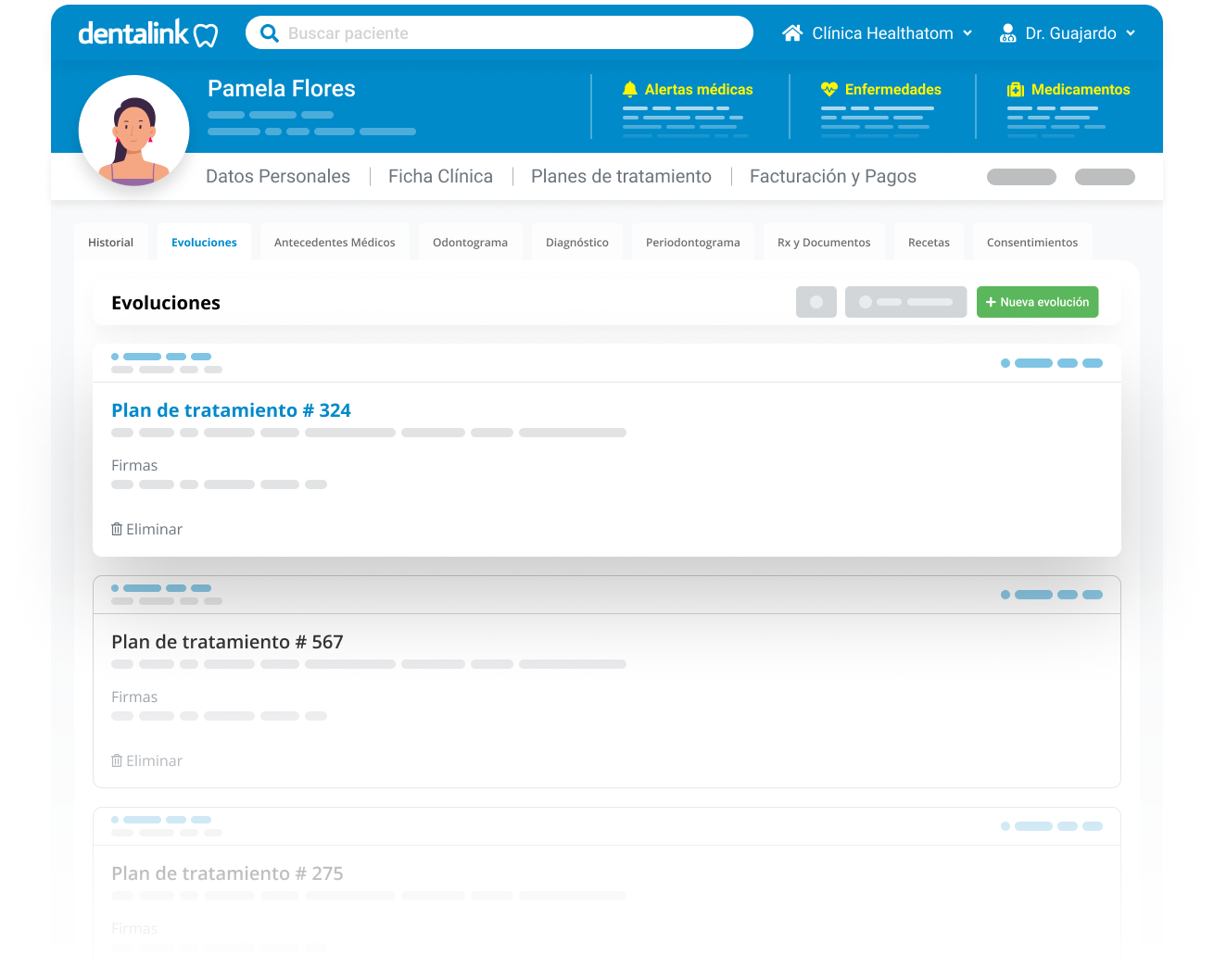Open the Diagnóstico tab

(x=577, y=243)
